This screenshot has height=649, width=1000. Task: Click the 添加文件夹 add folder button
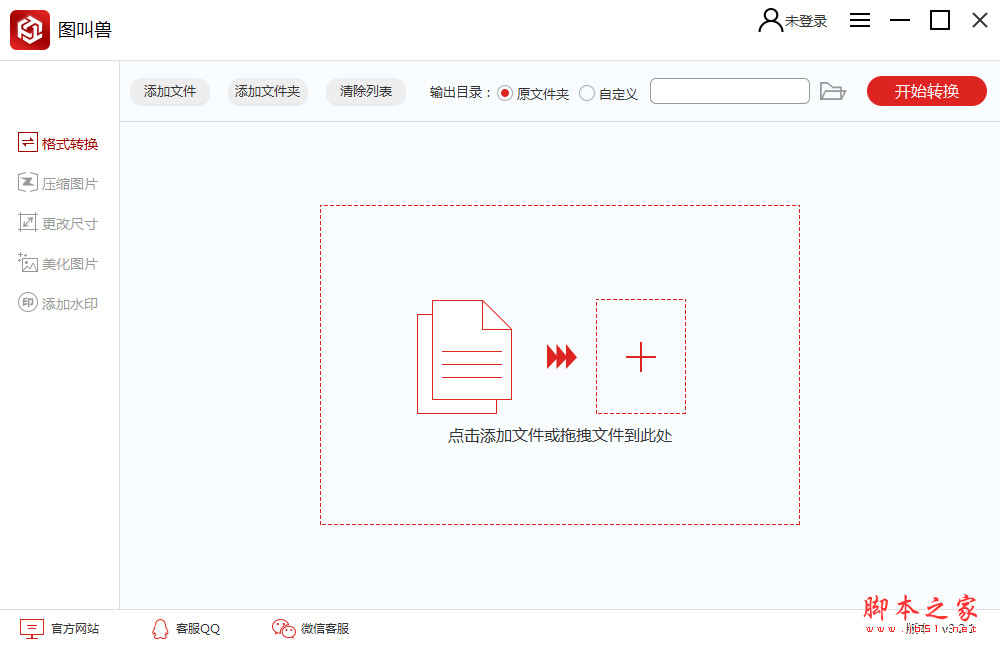(267, 91)
